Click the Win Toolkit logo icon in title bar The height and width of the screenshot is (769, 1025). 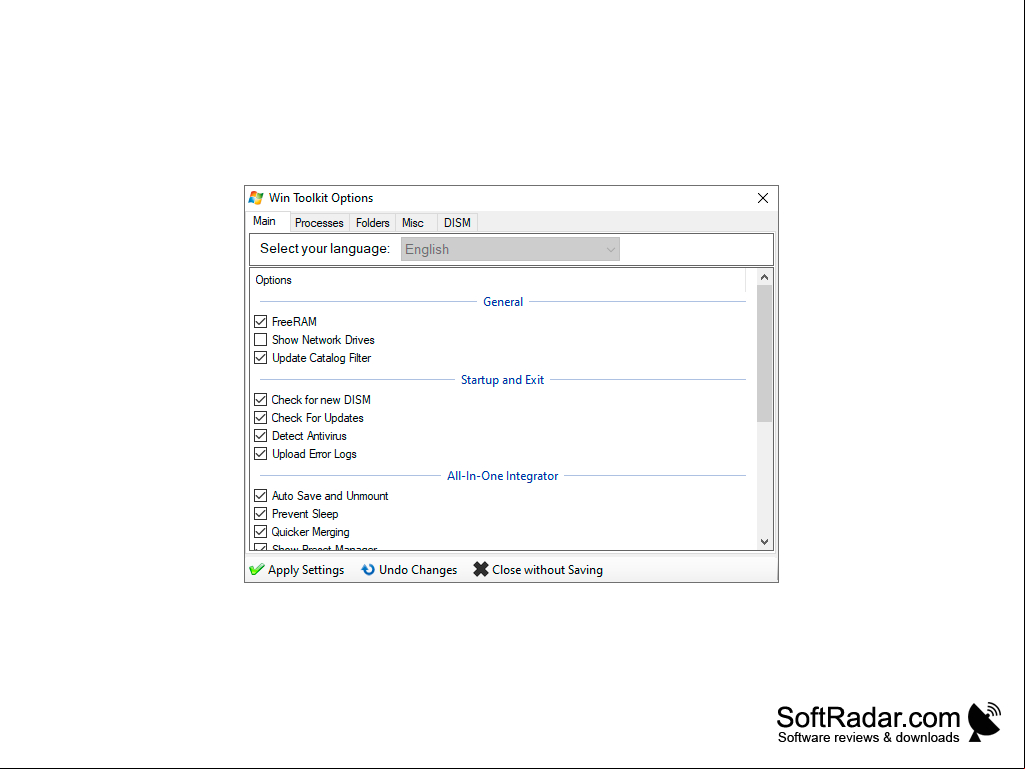(256, 197)
